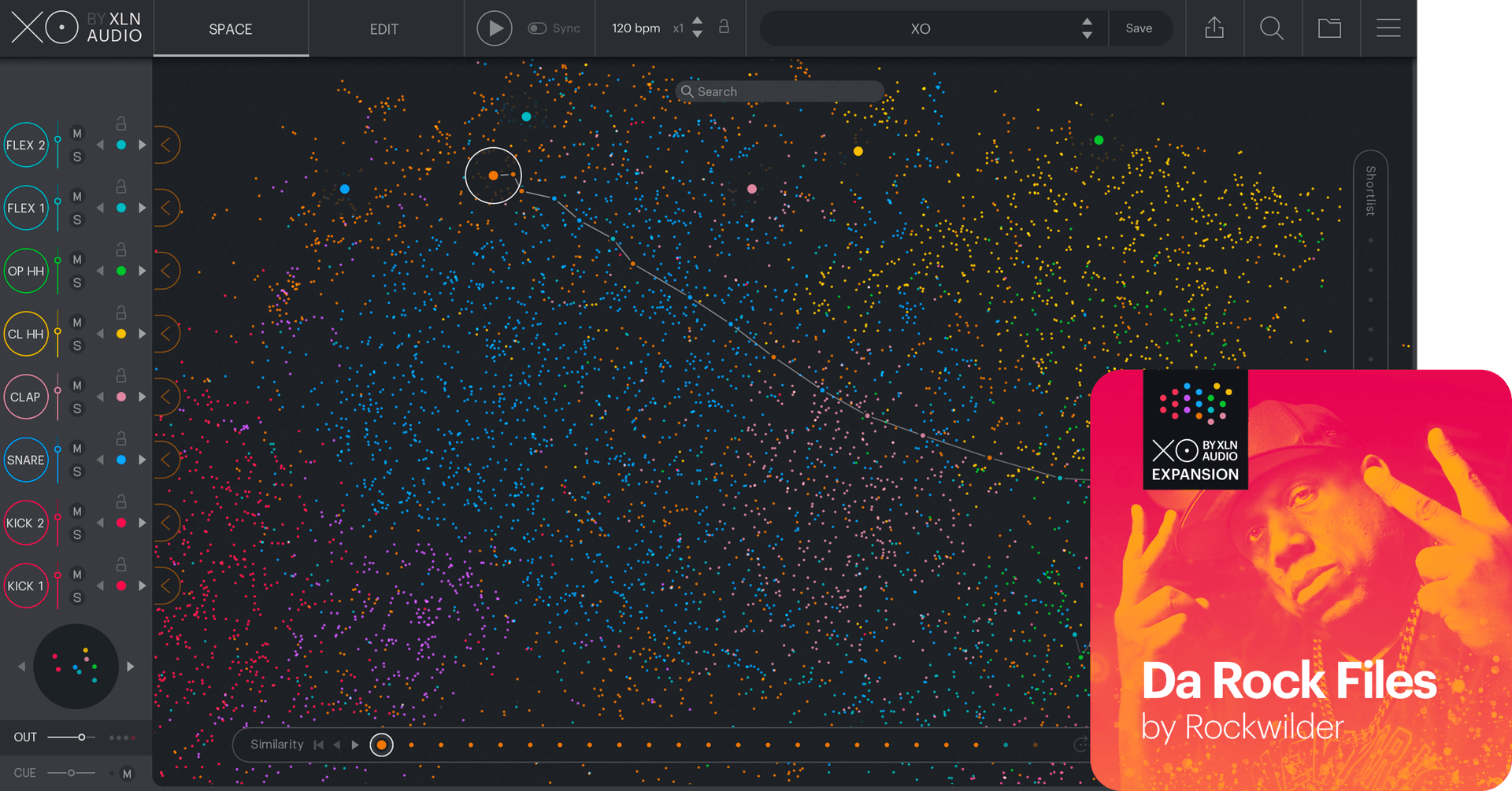Click the Da Rock Files expansion cover
Screen dimensions: 1512x791
(x=1301, y=580)
